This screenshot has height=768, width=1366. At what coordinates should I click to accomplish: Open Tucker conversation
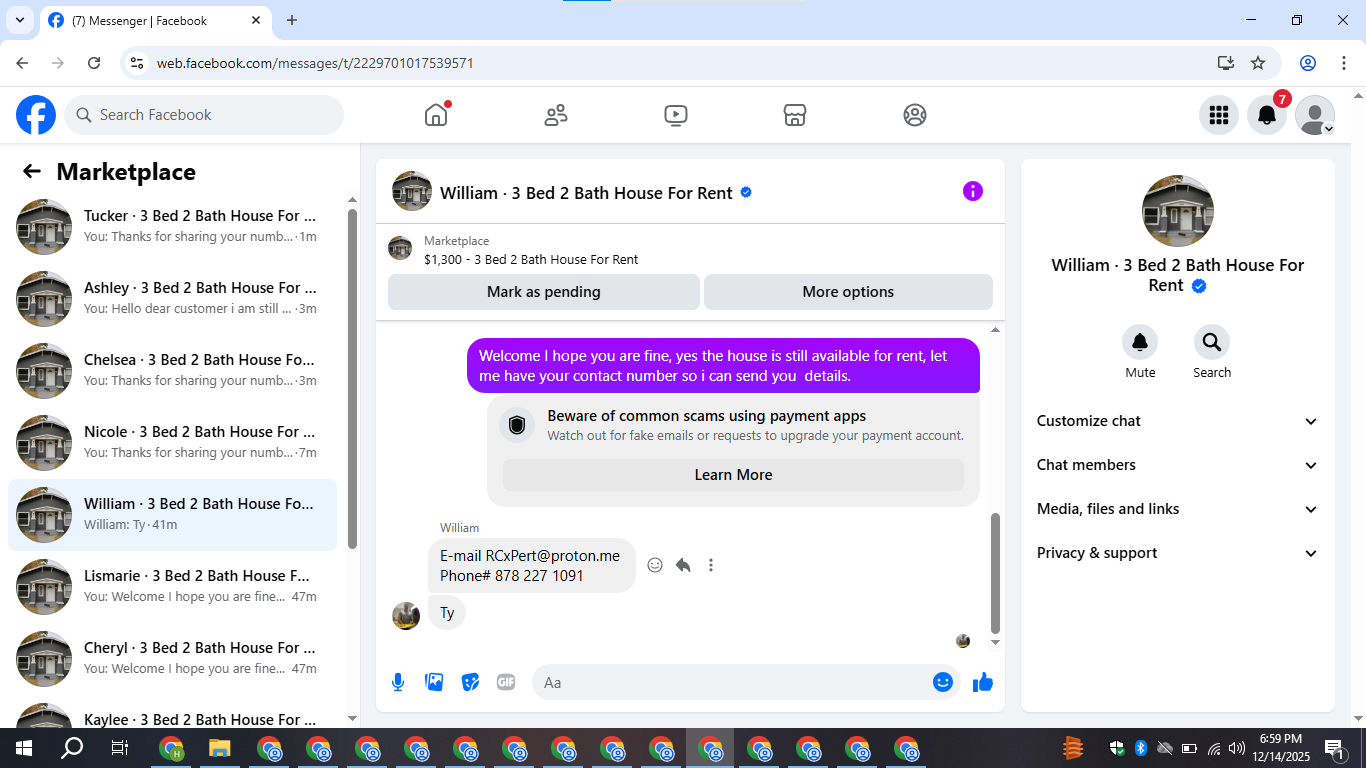pyautogui.click(x=172, y=226)
